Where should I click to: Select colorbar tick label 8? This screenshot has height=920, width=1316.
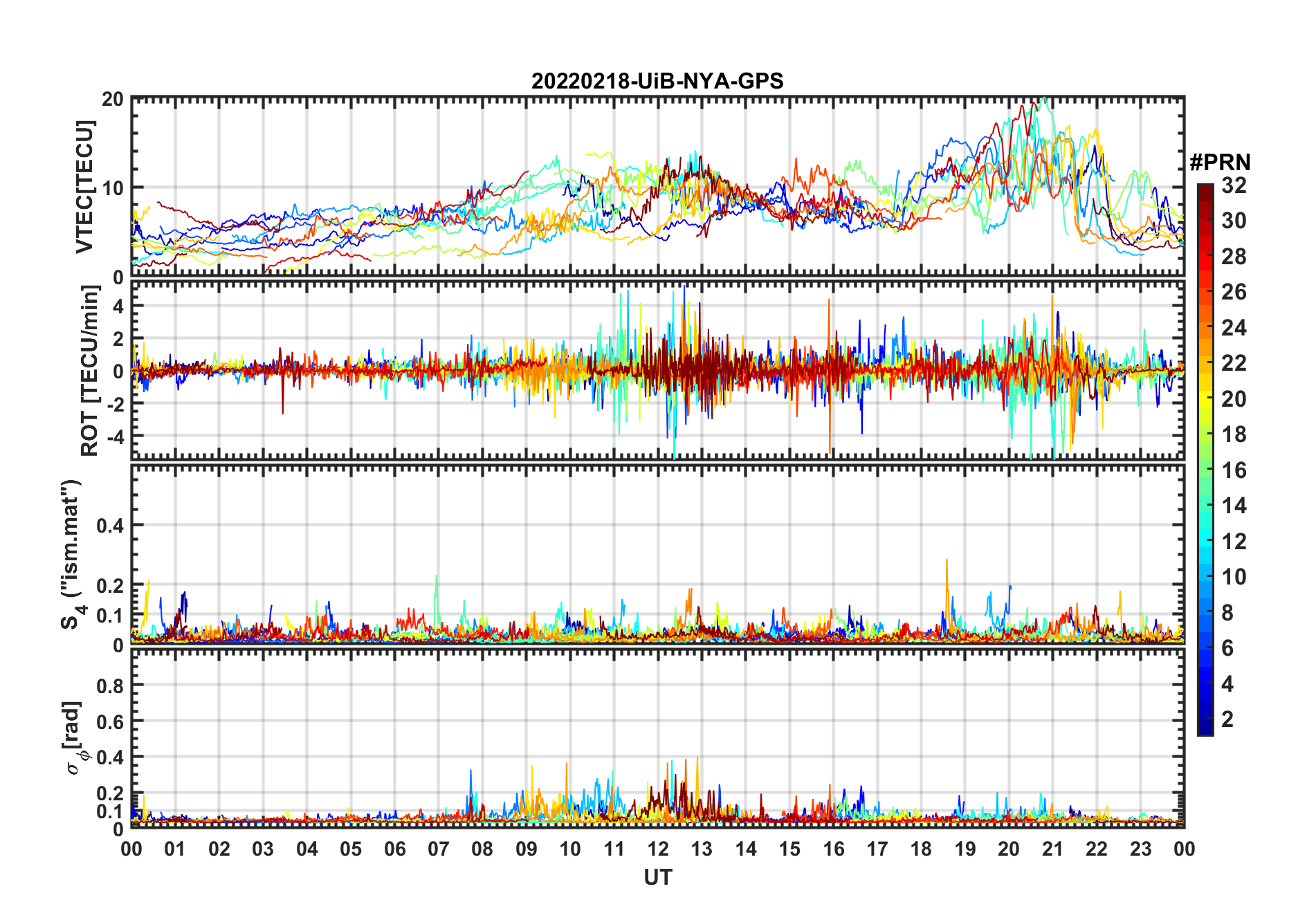(x=1227, y=613)
